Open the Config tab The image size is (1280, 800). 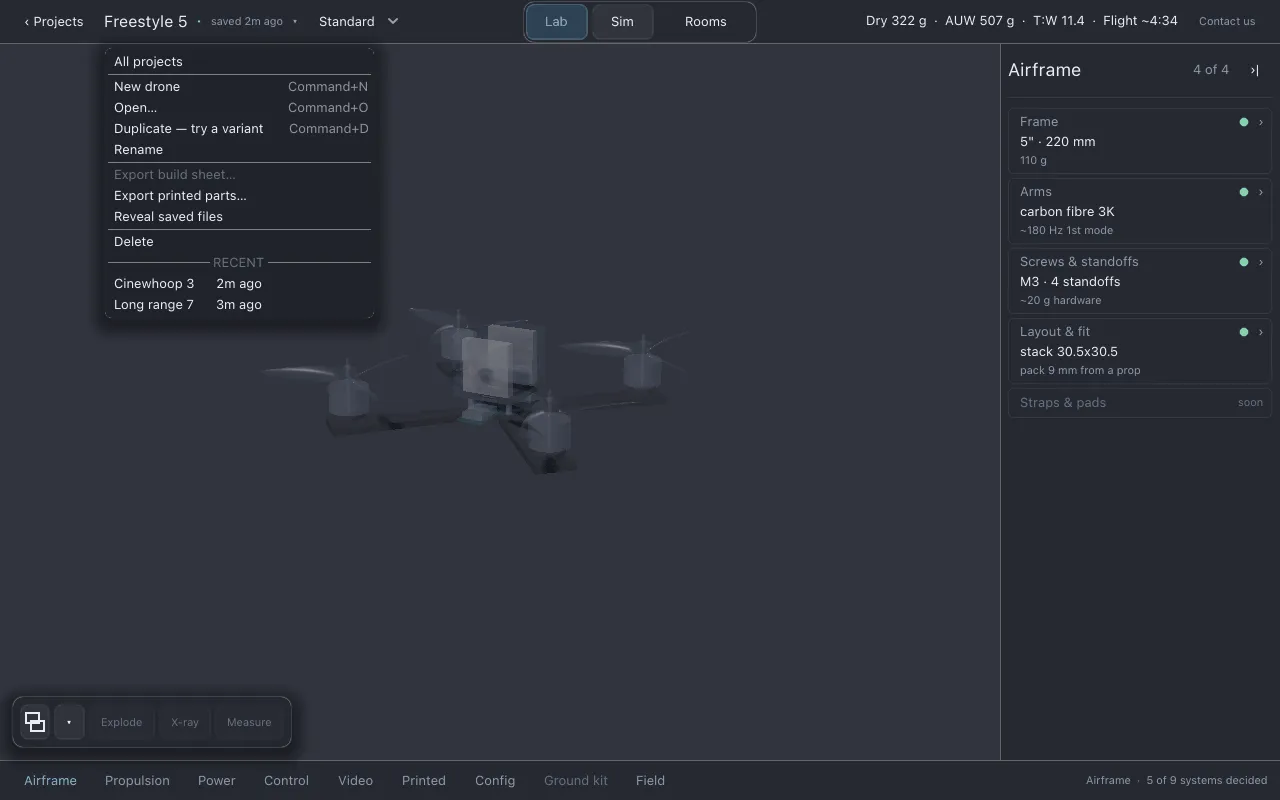coord(495,781)
